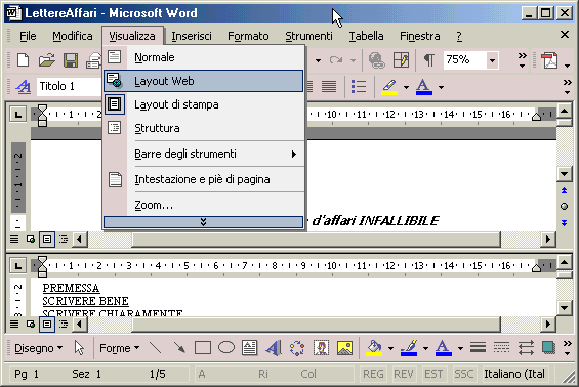Open the highlight color dropdown arrow
The image size is (579, 387).
[406, 88]
